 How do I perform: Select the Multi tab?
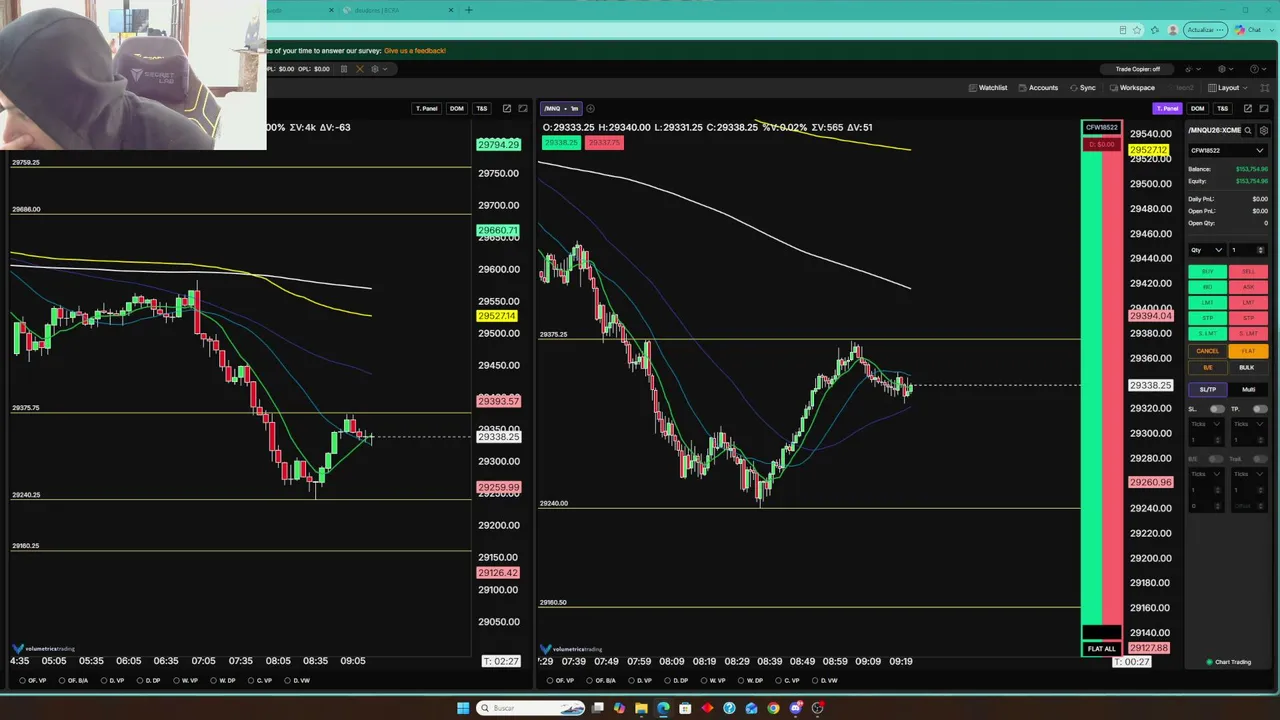[x=1248, y=389]
